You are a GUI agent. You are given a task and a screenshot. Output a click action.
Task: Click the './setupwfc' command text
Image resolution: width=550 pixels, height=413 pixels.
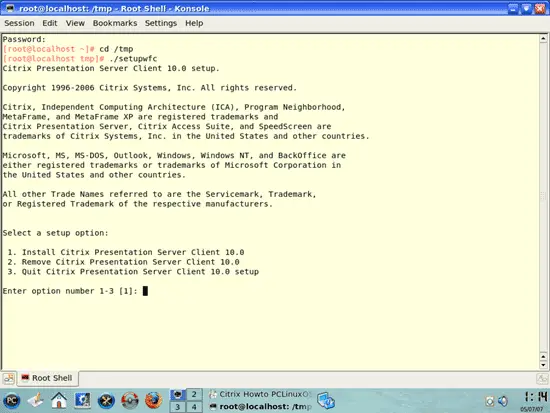coord(133,59)
